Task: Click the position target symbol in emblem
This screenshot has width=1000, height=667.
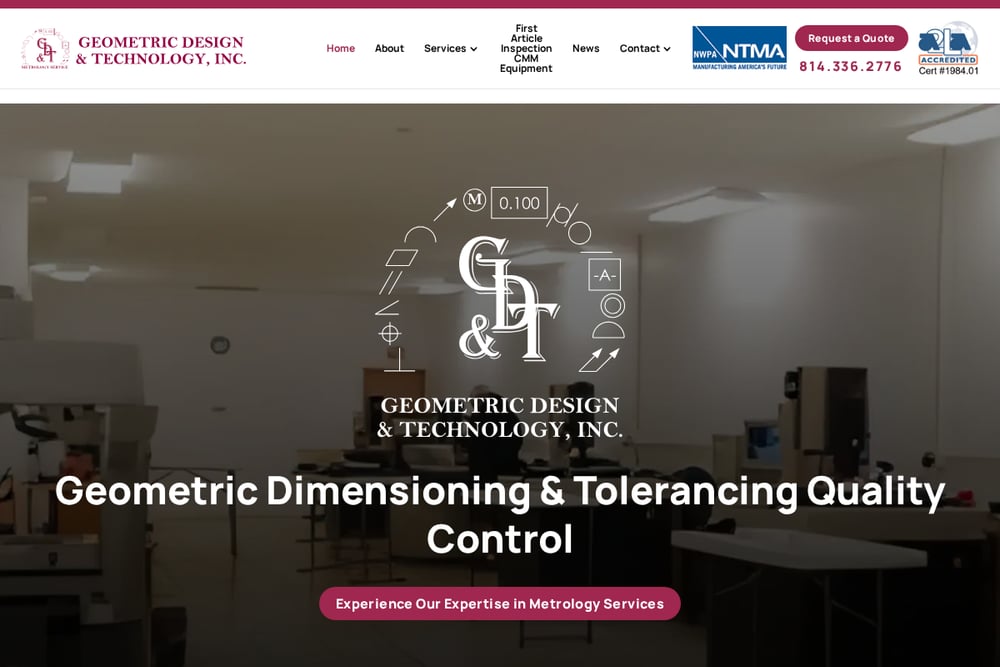Action: pos(389,334)
